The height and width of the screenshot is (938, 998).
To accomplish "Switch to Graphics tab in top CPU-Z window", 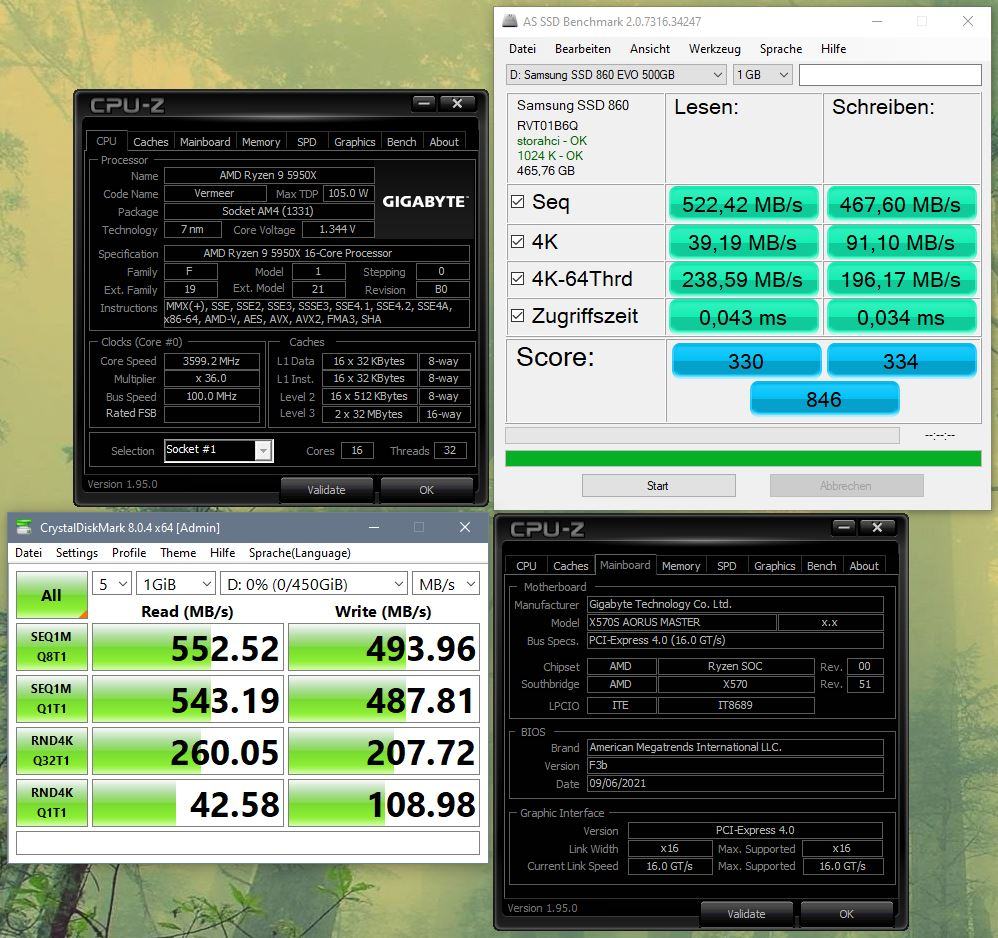I will click(x=355, y=142).
